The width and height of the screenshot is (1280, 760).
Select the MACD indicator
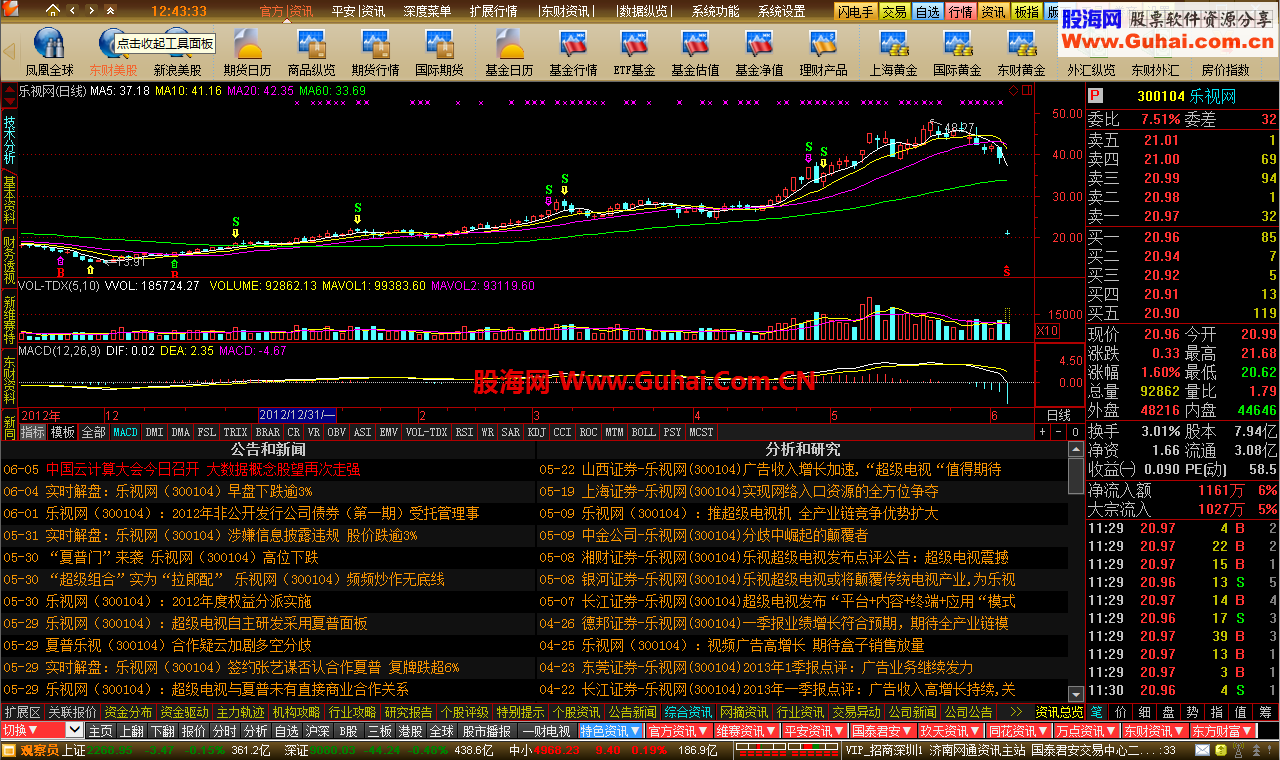(125, 432)
